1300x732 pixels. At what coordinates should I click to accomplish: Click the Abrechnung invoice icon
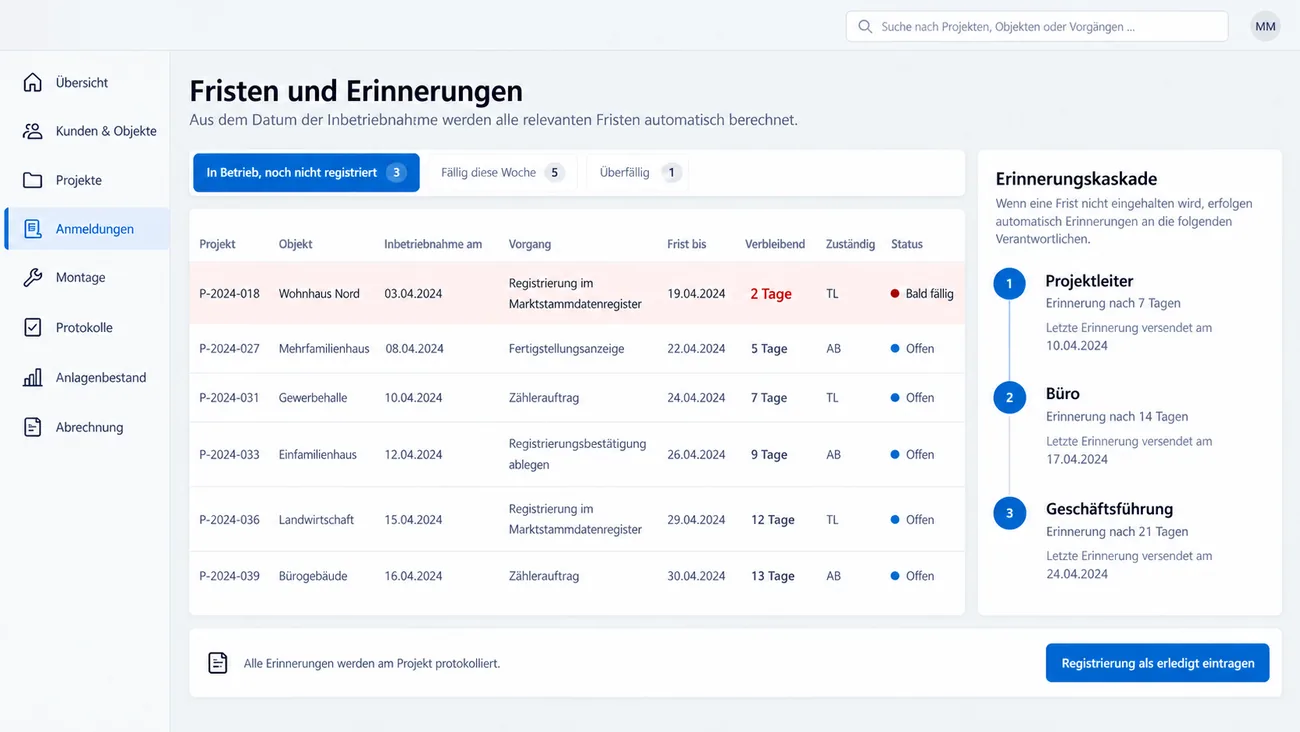tap(33, 427)
